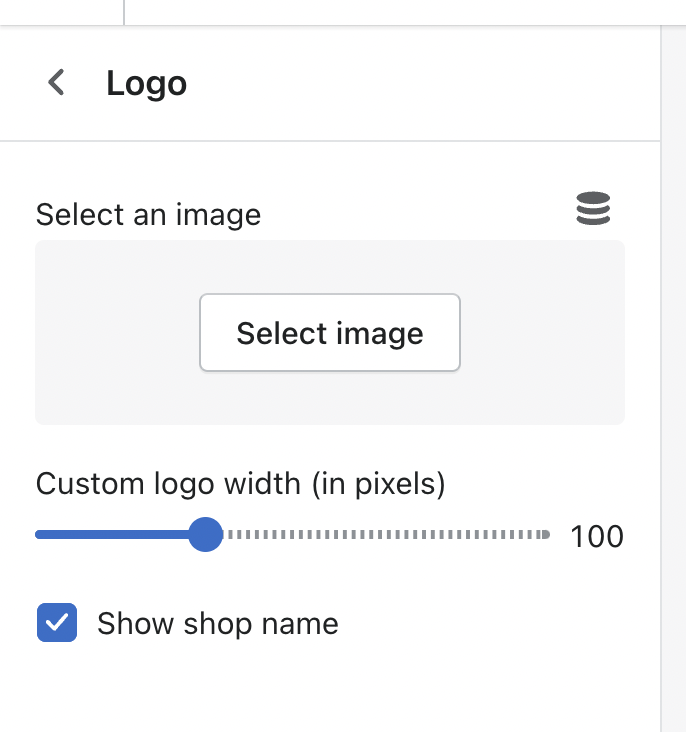Click the Select image button
686x732 pixels.
tap(330, 333)
